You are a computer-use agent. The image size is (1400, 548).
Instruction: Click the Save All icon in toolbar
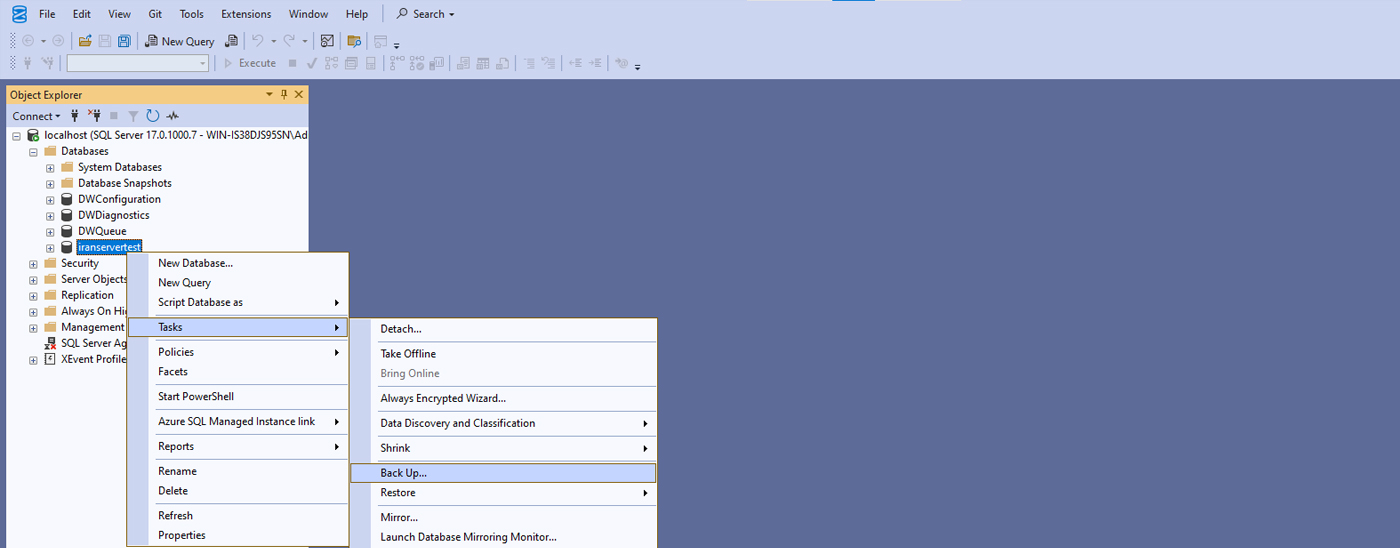pyautogui.click(x=124, y=41)
